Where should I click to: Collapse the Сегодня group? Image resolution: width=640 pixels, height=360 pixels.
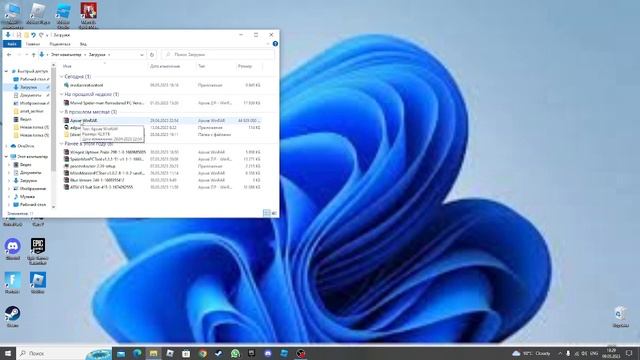coord(62,76)
